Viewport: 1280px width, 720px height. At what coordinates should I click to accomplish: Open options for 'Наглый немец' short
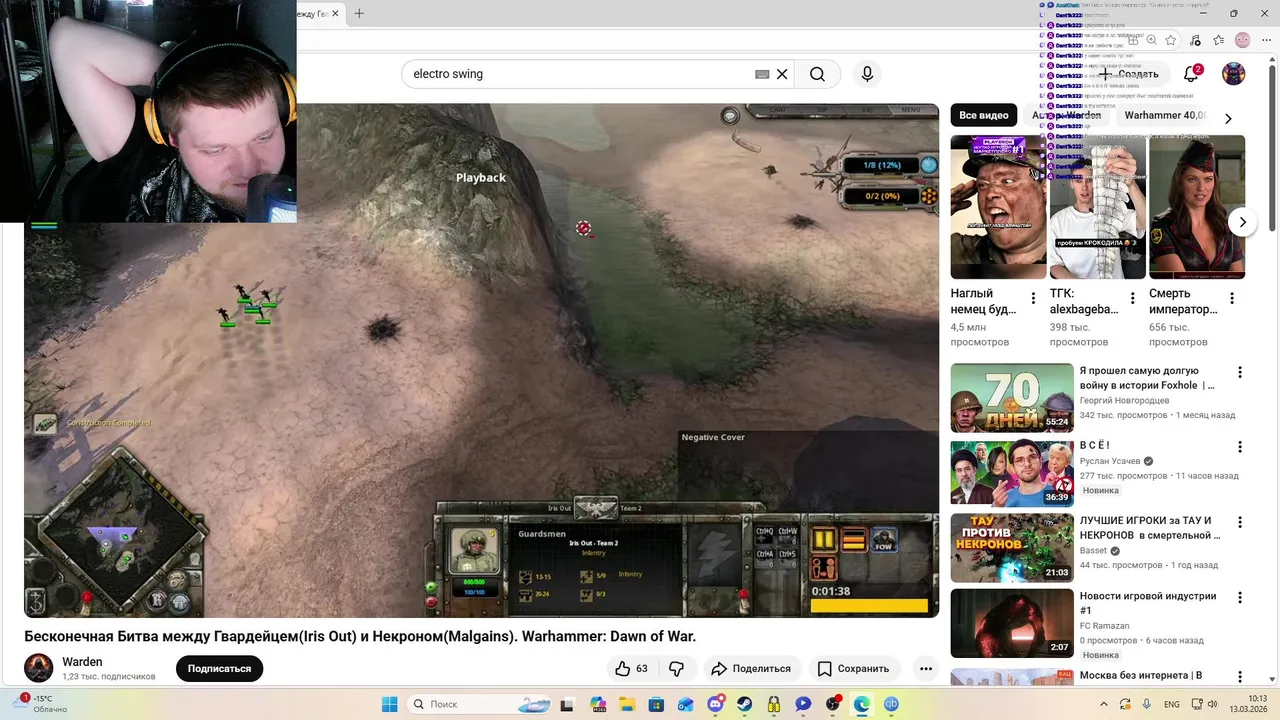pos(1033,298)
